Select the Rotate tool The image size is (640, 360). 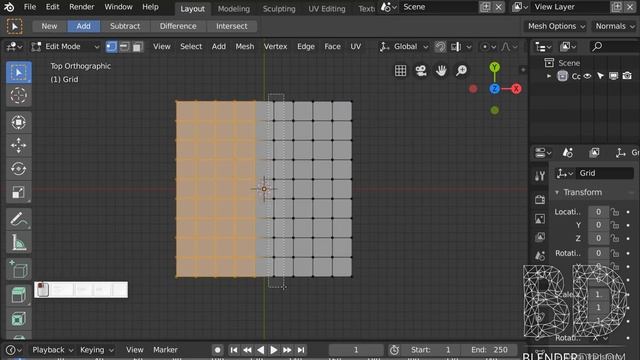pos(18,169)
